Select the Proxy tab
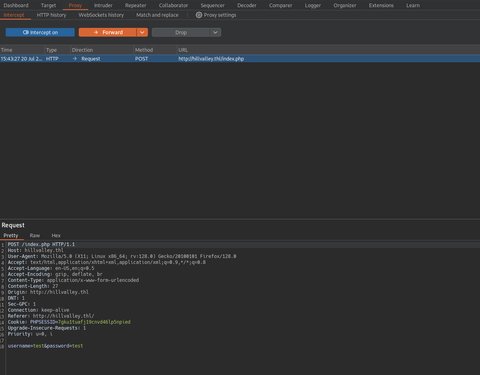Screen dimensions: 480x375 point(75,5)
